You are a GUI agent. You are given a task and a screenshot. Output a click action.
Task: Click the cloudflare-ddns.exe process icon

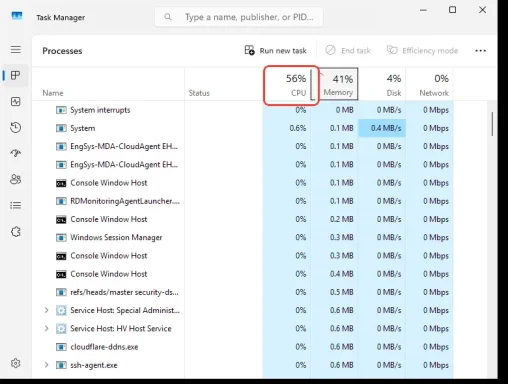pos(61,347)
